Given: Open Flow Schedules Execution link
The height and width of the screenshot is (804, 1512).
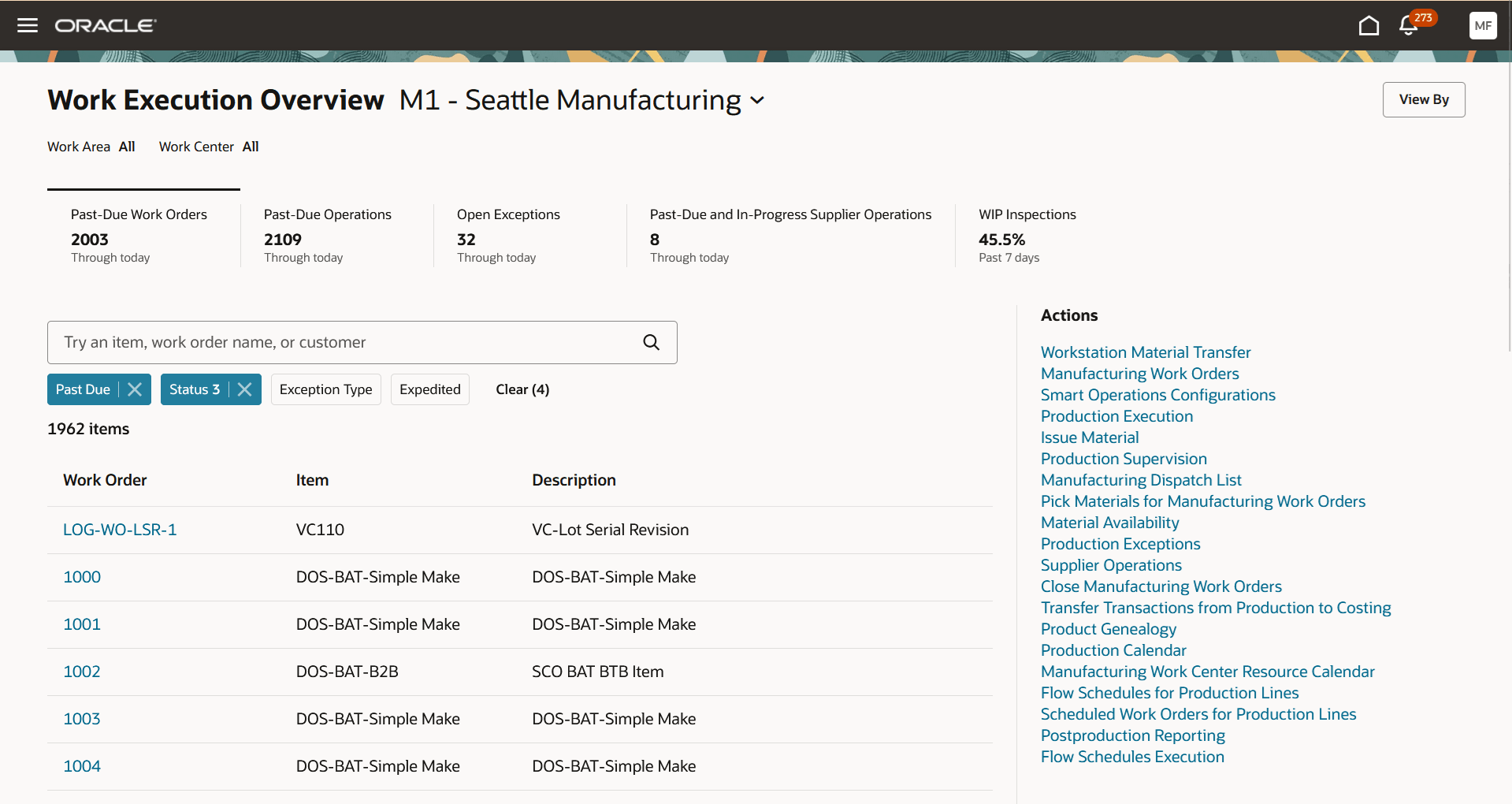Looking at the screenshot, I should pyautogui.click(x=1132, y=757).
